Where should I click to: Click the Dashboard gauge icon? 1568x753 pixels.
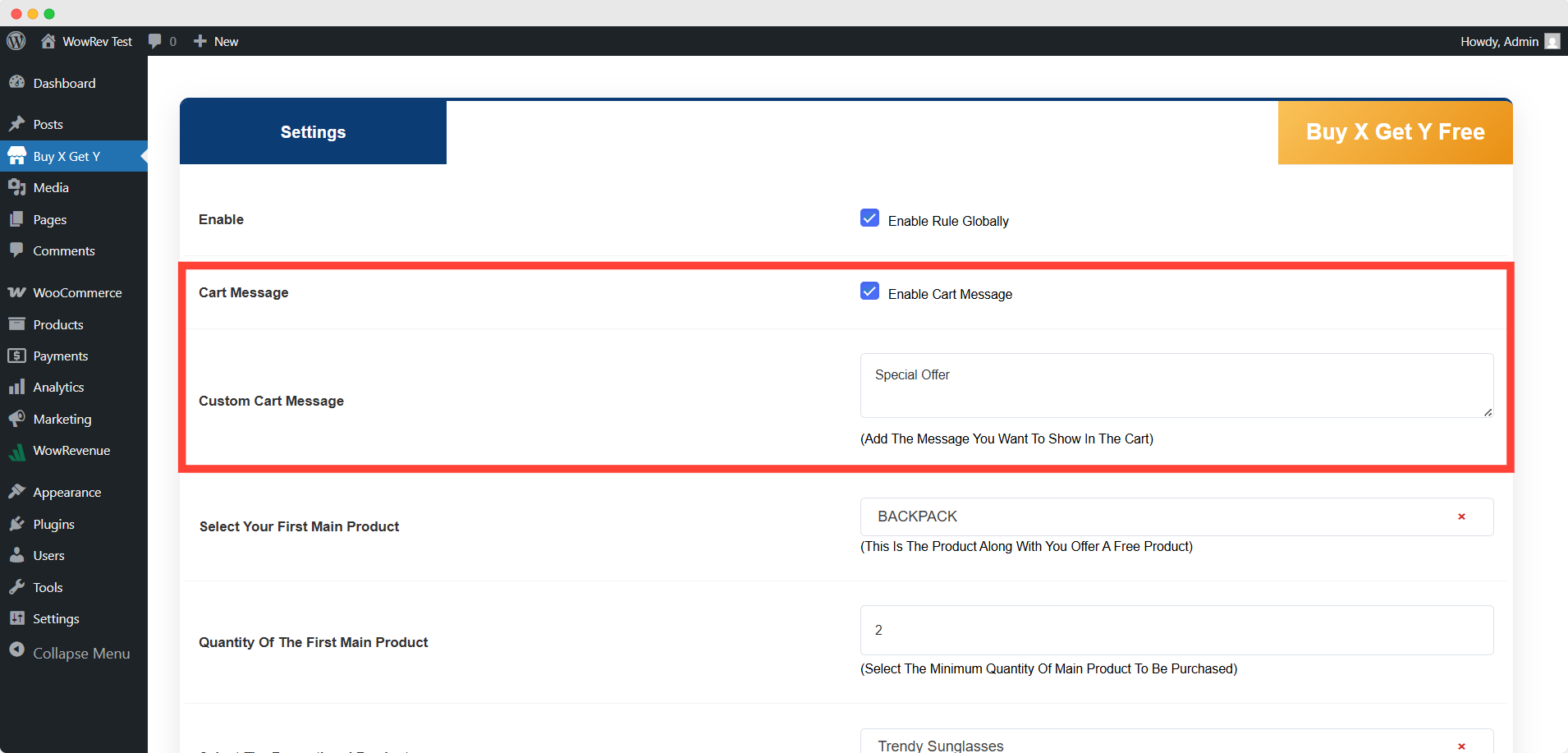tap(16, 82)
